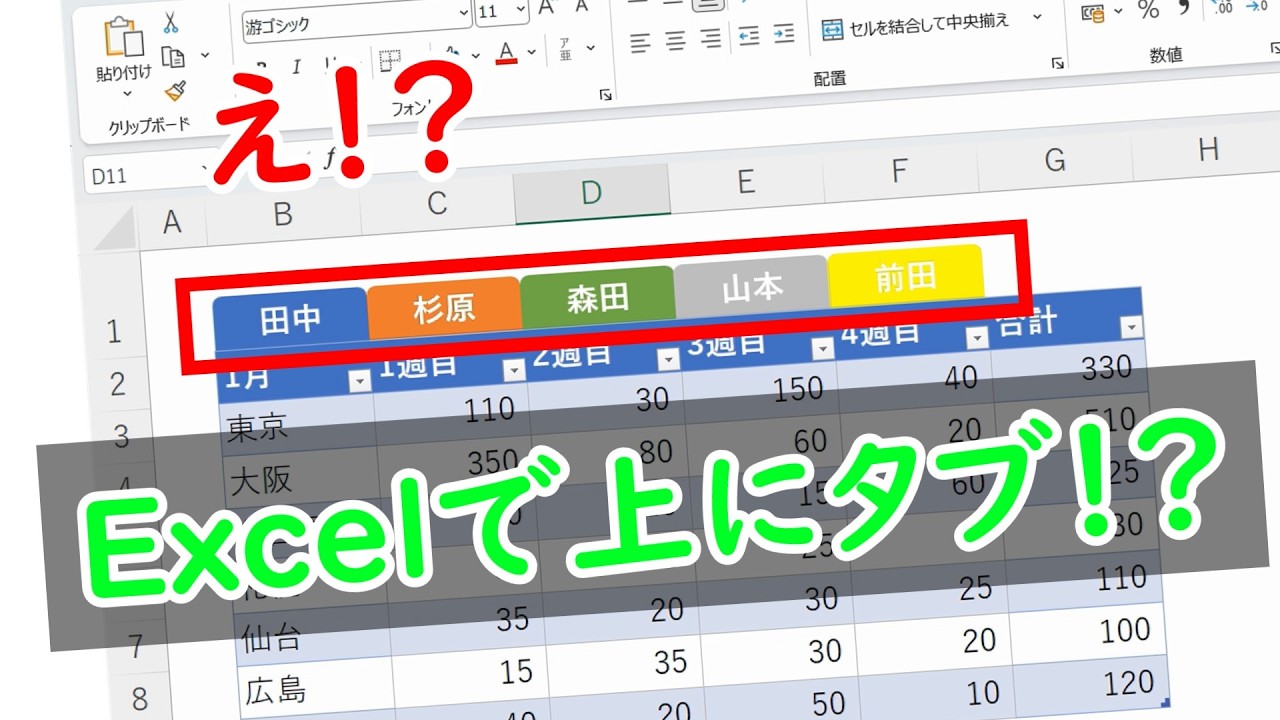Click the accounting number format icon
The image size is (1280, 720).
pyautogui.click(x=1095, y=13)
